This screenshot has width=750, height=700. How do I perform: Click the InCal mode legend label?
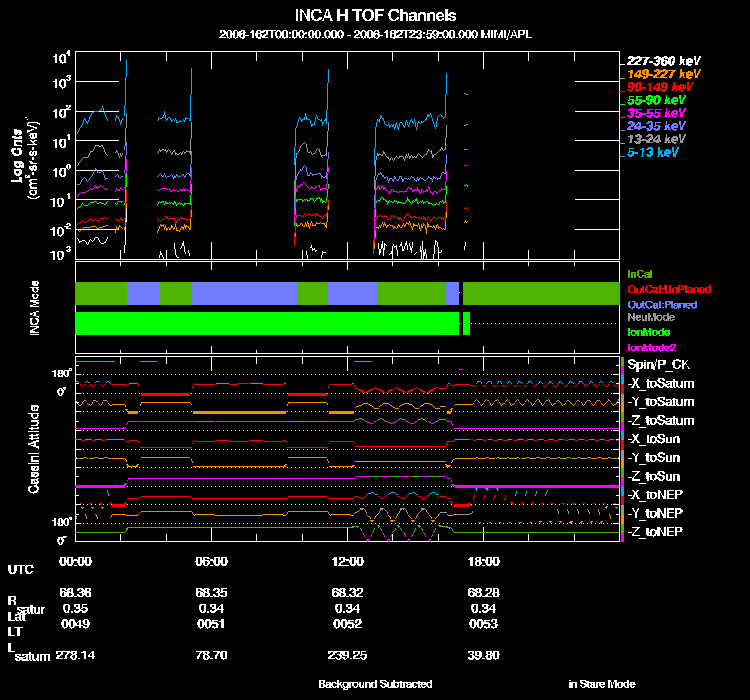[x=640, y=274]
